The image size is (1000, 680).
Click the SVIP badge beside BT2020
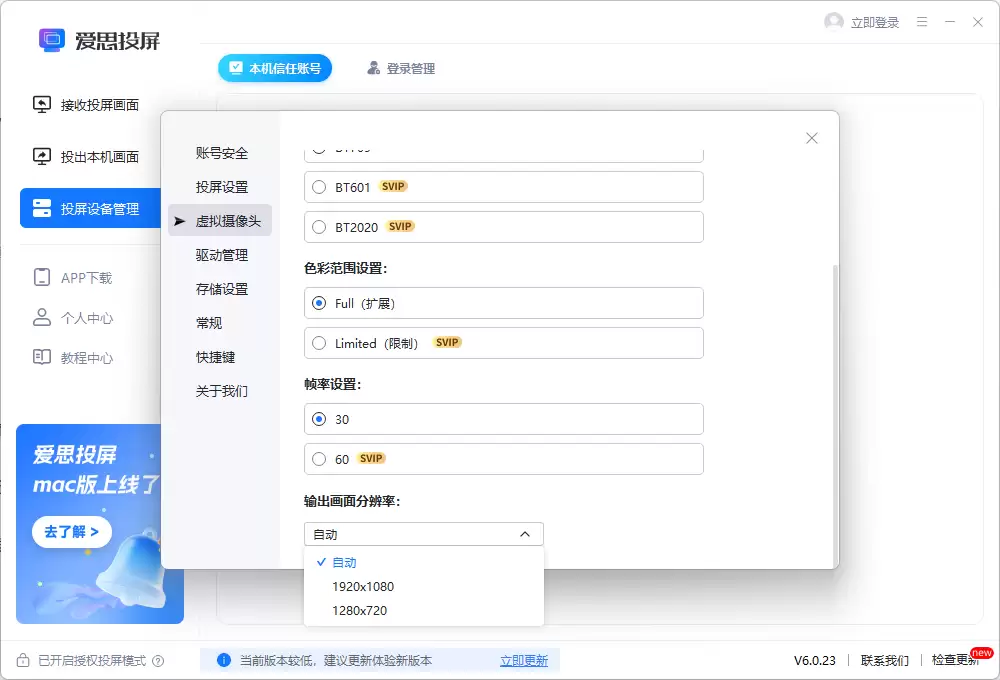tap(400, 226)
